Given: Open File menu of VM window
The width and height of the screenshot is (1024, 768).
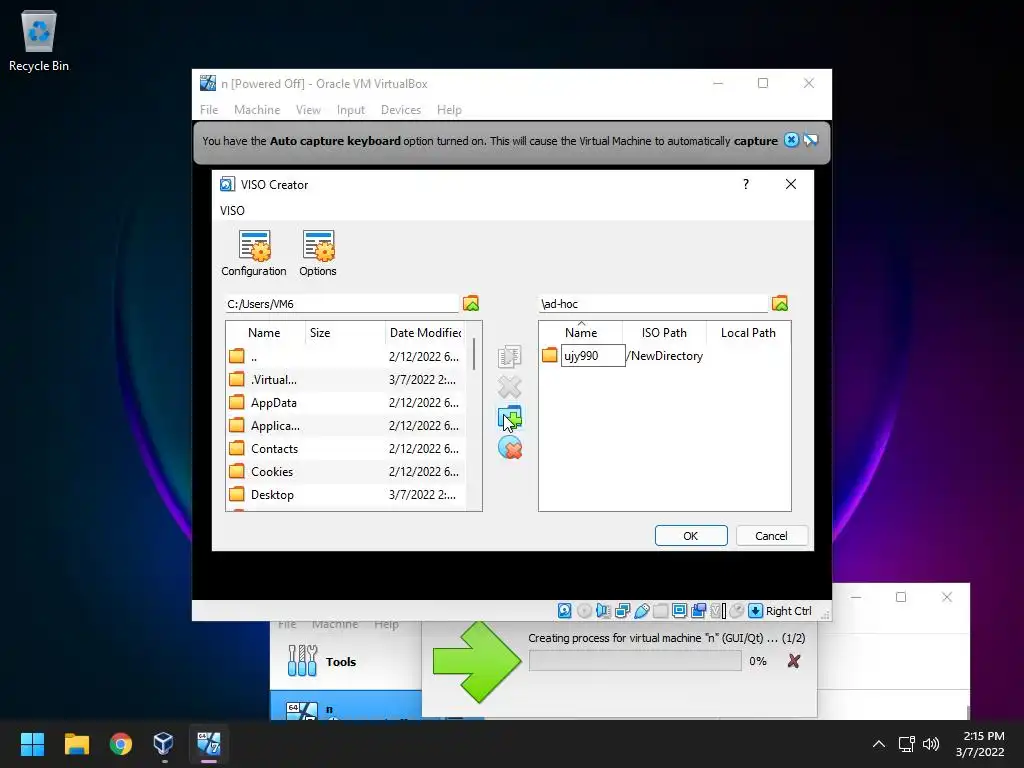Looking at the screenshot, I should (209, 110).
